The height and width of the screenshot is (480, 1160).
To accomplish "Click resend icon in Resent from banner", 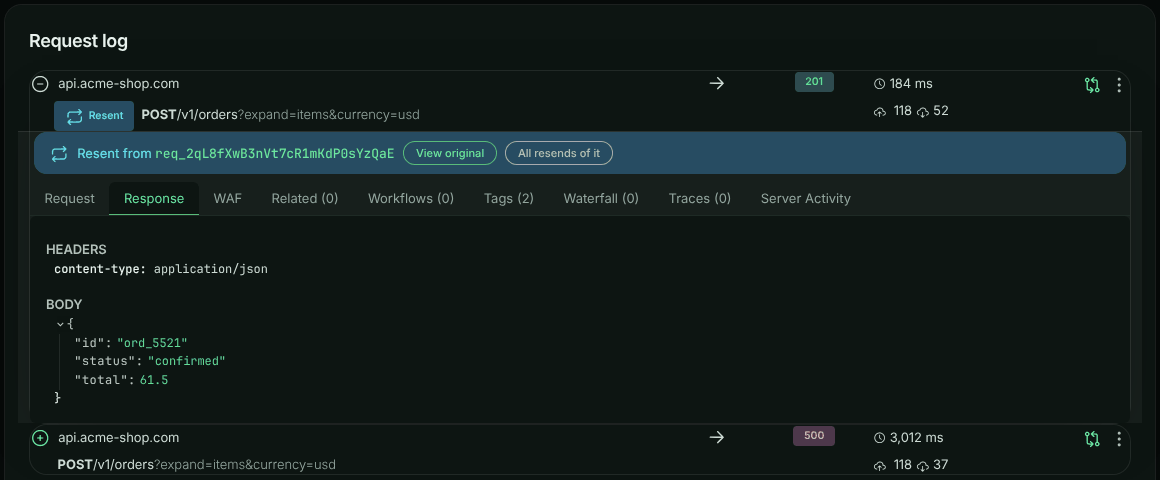I will click(x=59, y=154).
